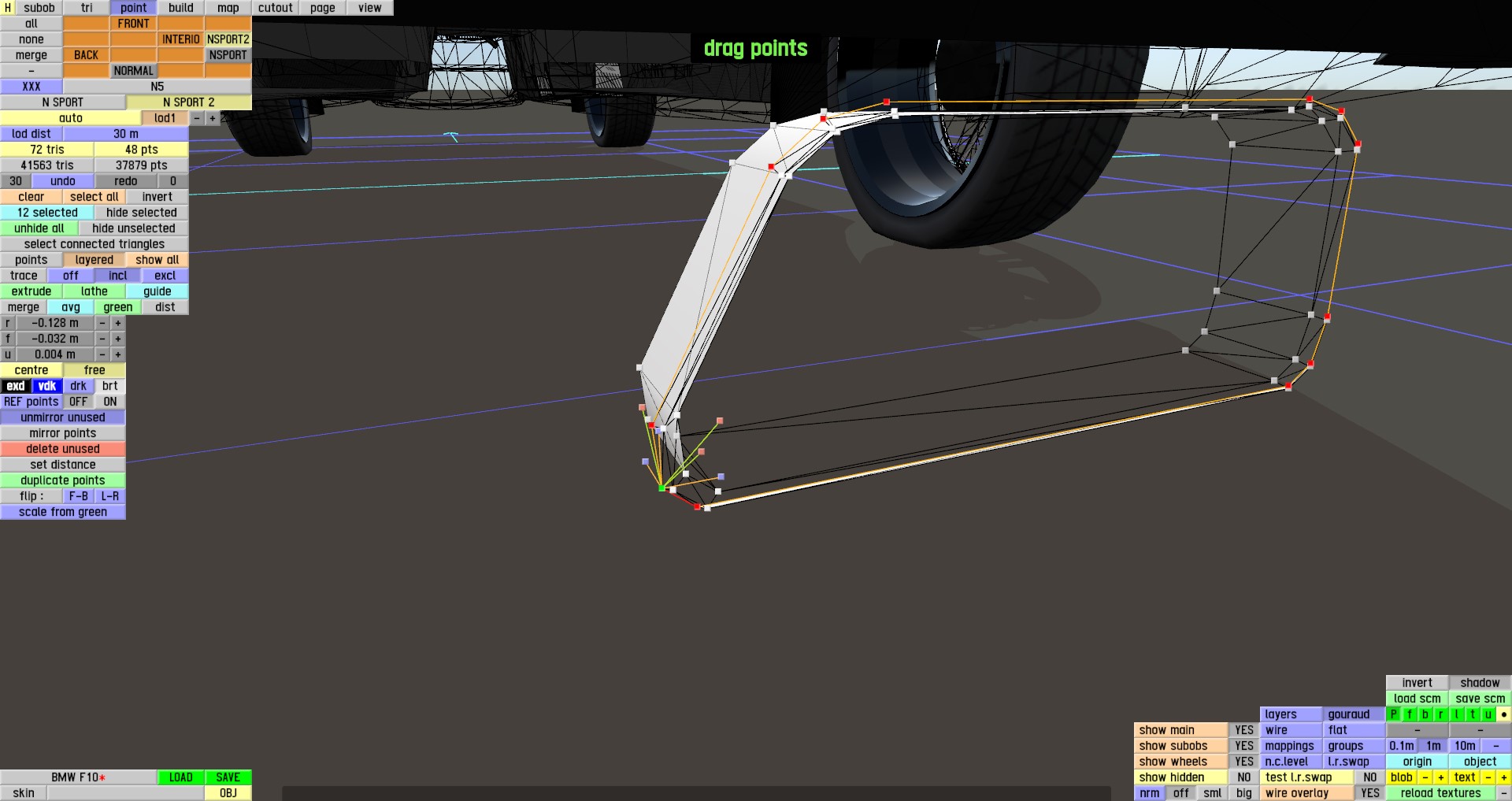
Task: Select the vdk colour swatch
Action: (x=47, y=386)
